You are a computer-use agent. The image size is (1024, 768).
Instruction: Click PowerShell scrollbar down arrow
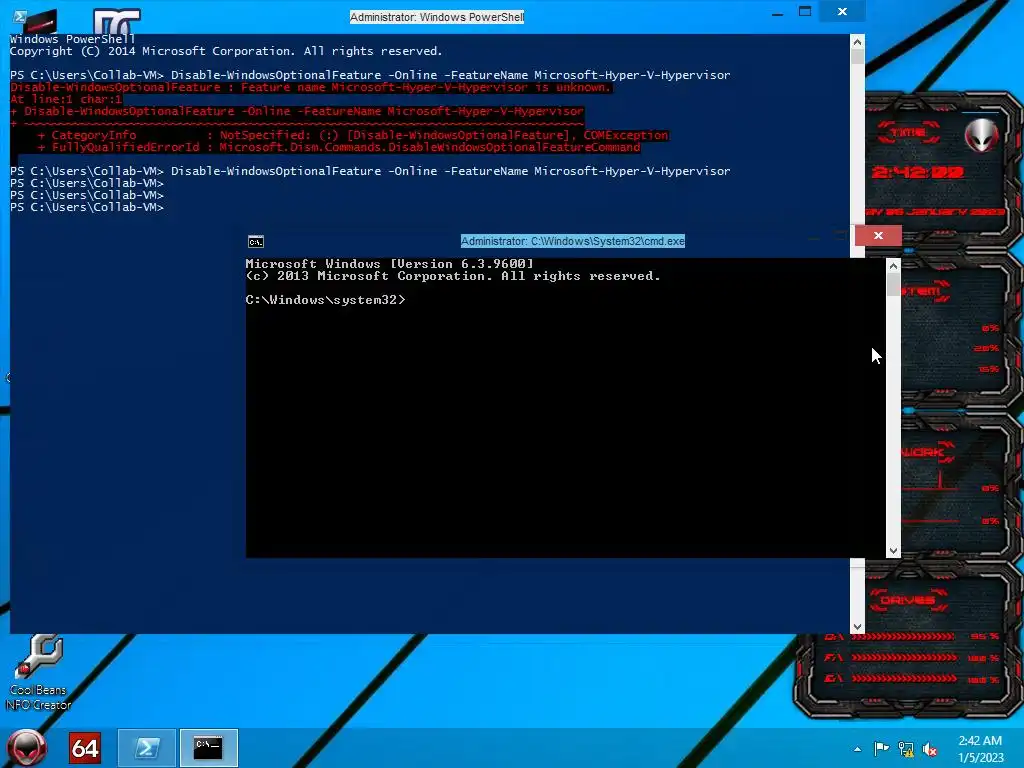click(x=857, y=627)
